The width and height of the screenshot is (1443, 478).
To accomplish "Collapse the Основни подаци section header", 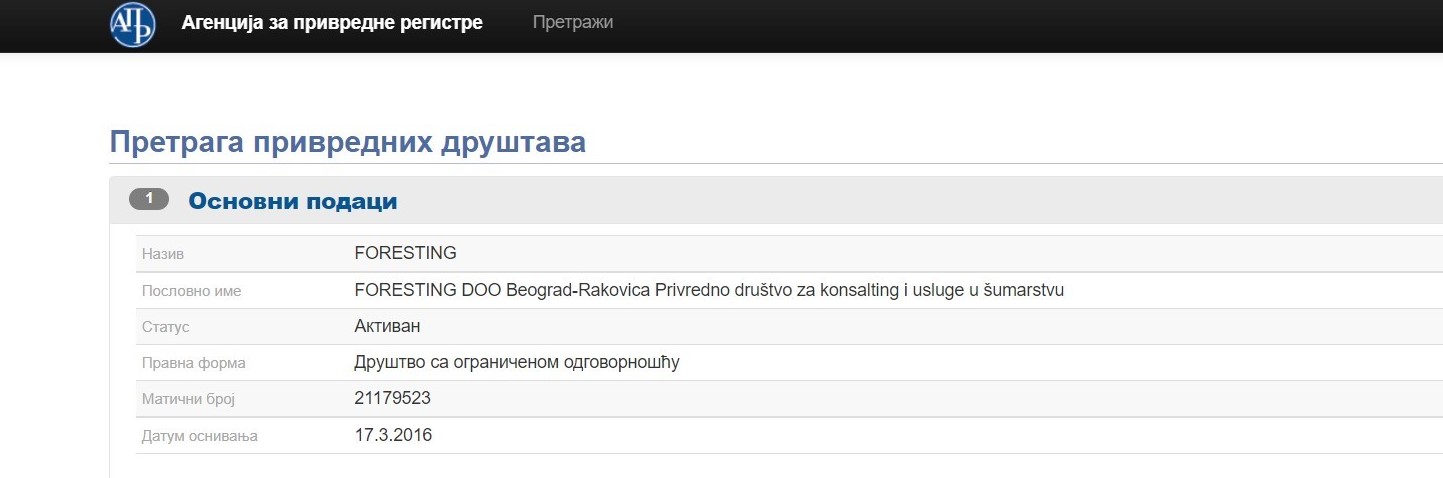I will [776, 200].
